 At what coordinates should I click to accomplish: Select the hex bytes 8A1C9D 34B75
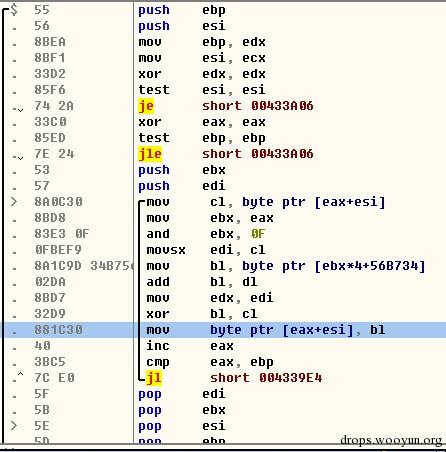coord(84,266)
